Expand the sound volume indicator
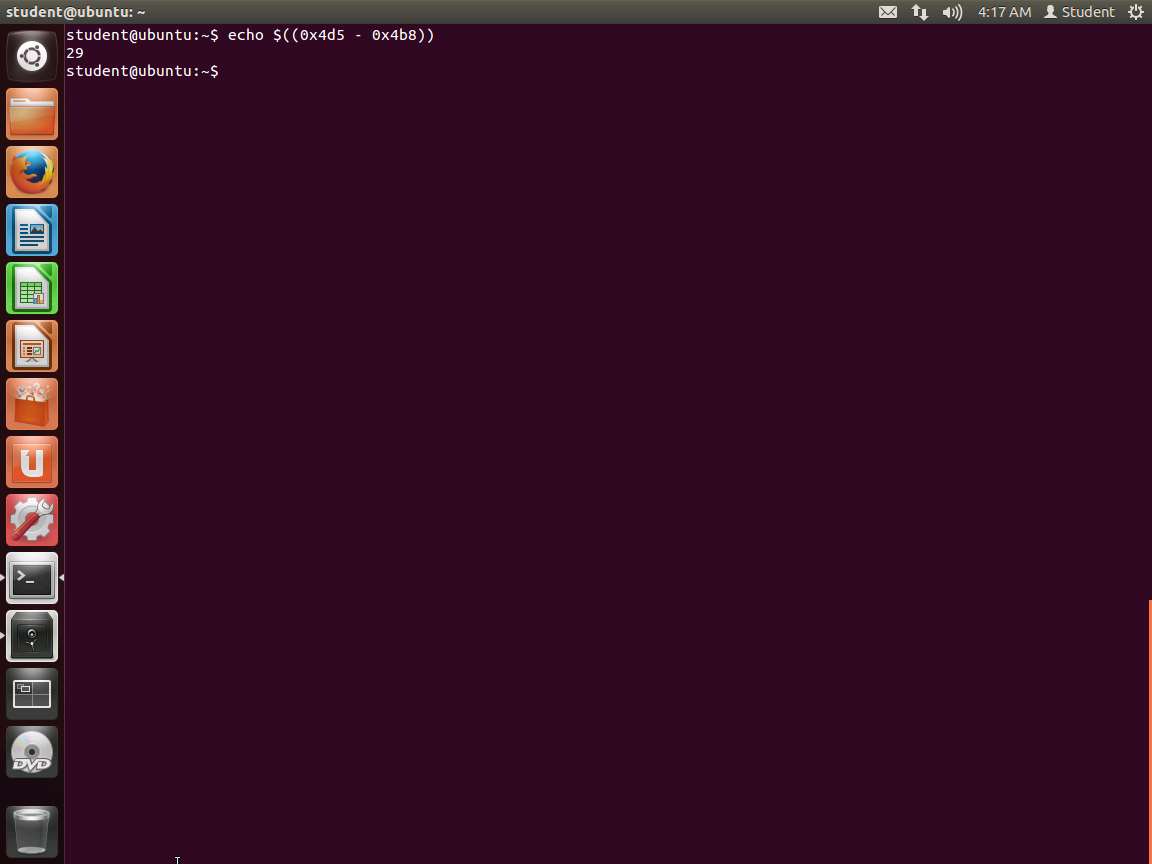The width and height of the screenshot is (1152, 864). (951, 12)
